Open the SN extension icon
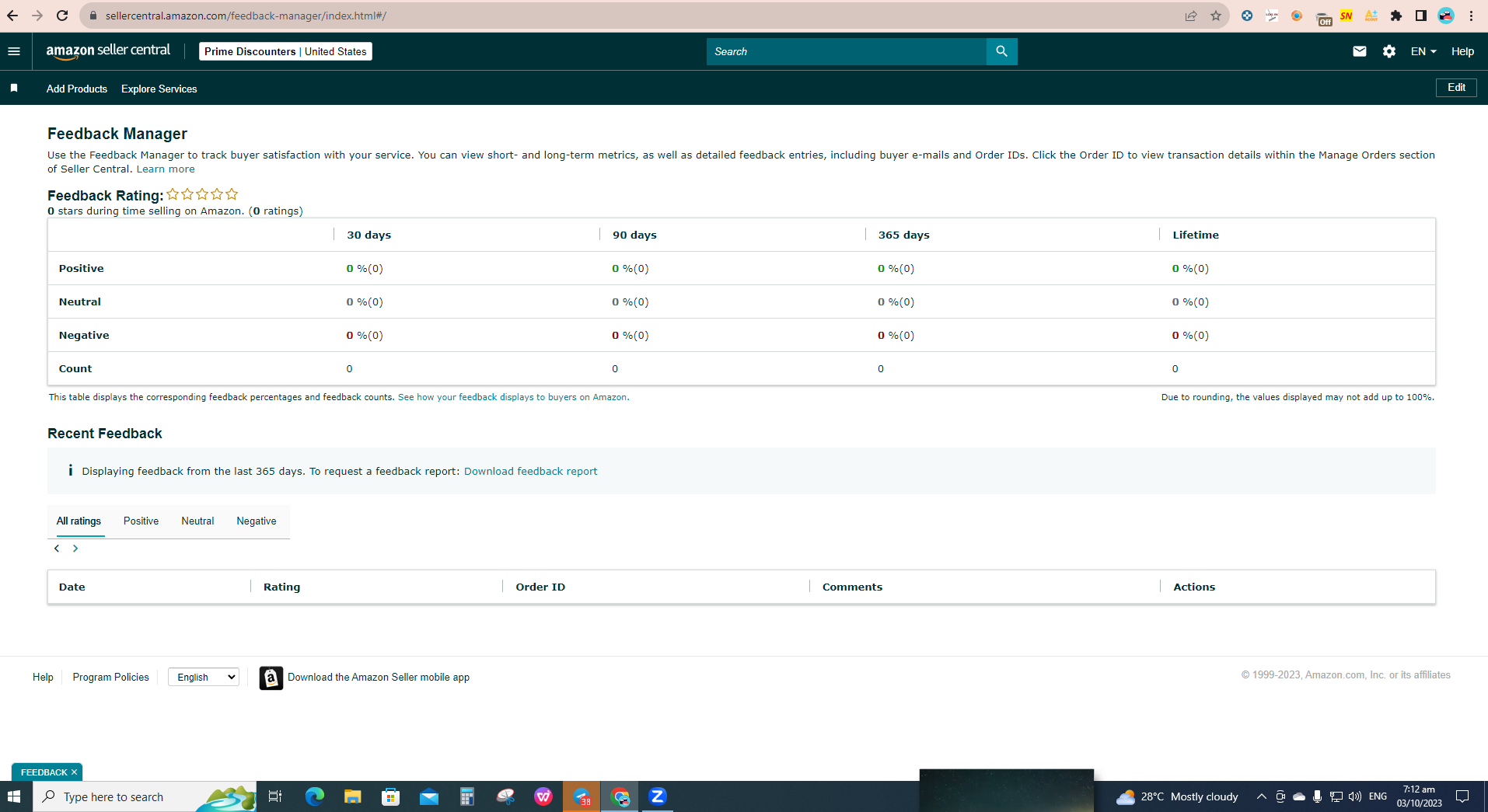This screenshot has width=1488, height=812. tap(1347, 16)
